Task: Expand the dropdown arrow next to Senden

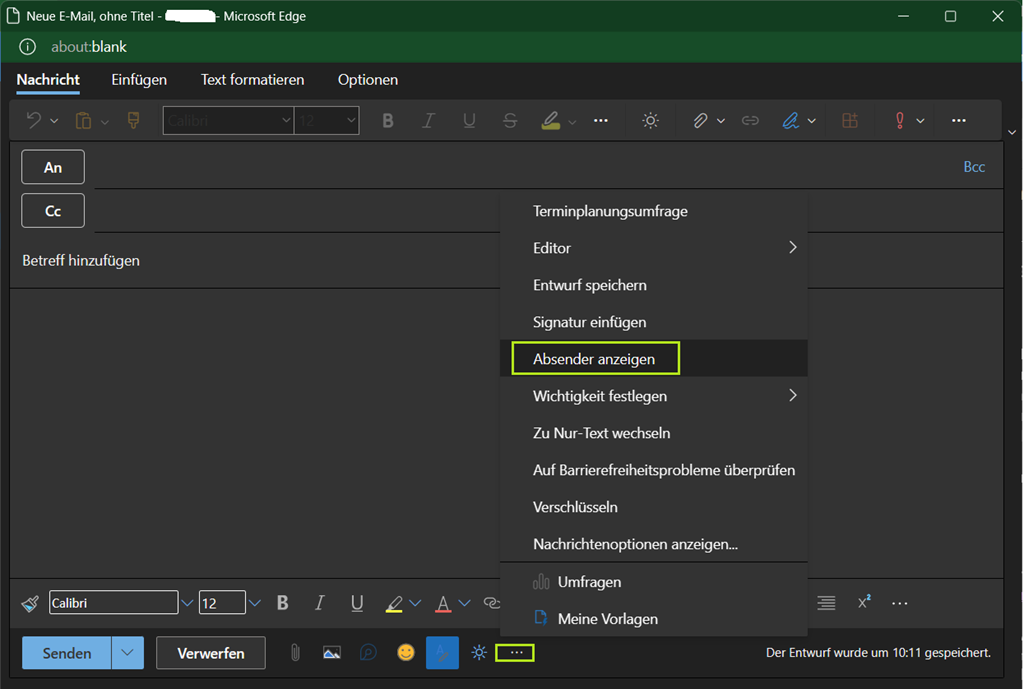Action: coord(127,653)
